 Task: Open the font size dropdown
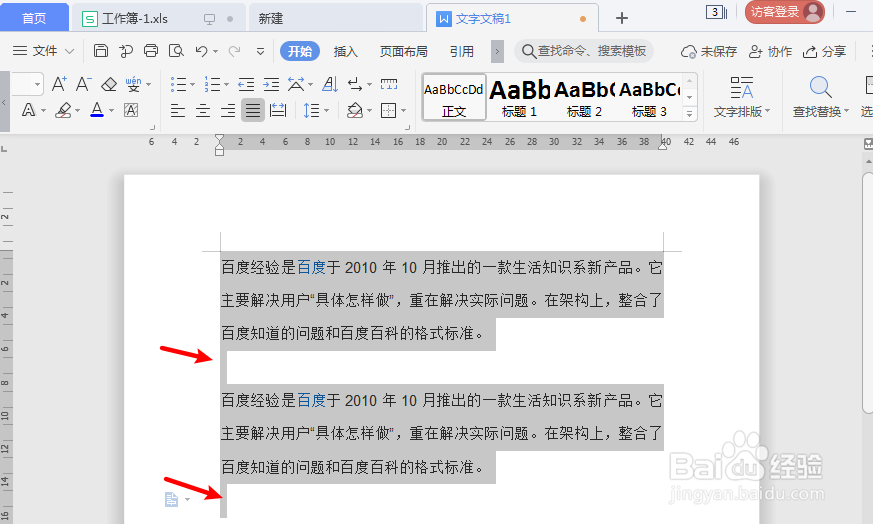[37, 85]
